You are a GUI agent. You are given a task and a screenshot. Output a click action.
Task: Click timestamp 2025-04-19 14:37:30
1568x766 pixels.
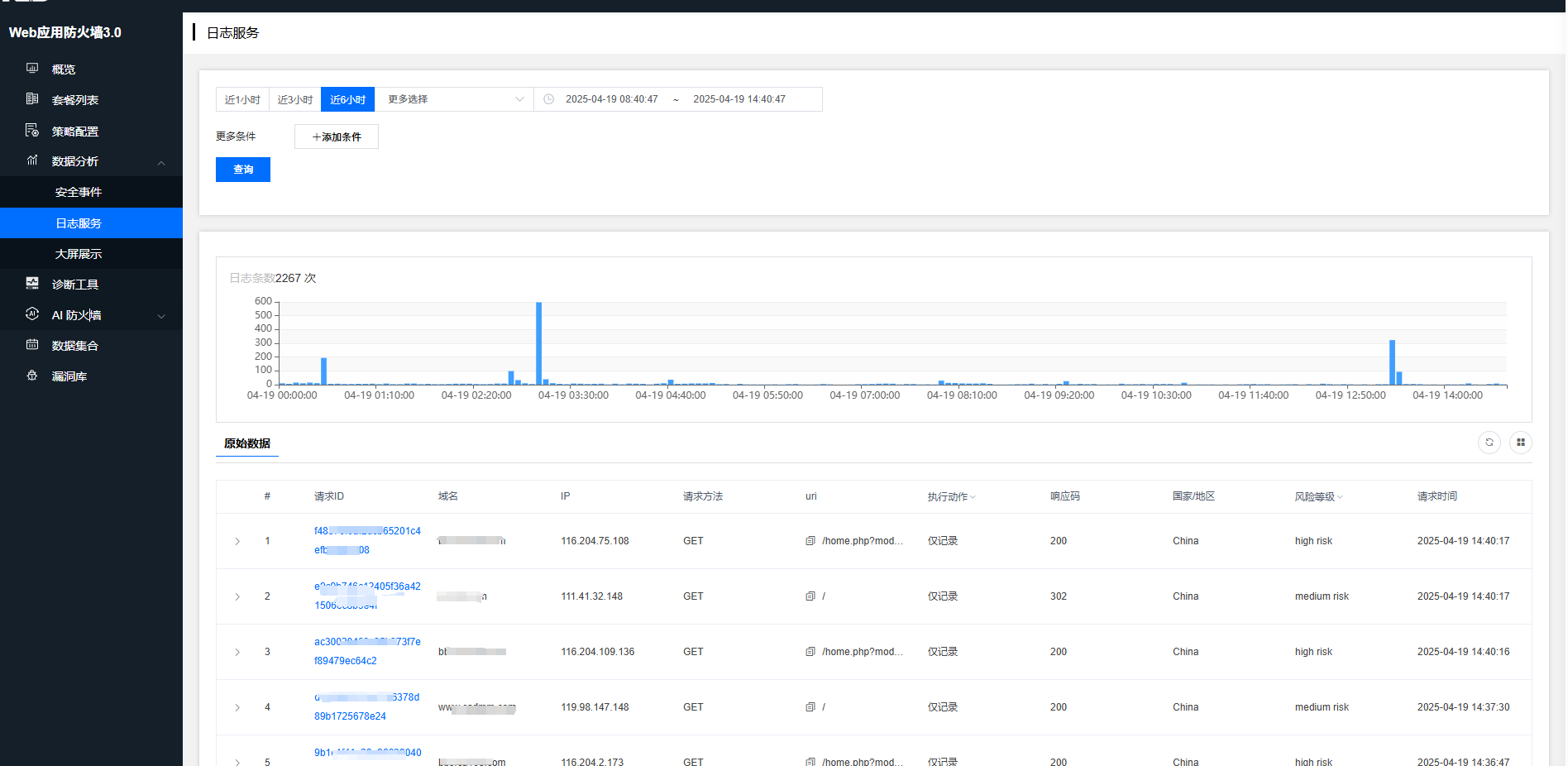click(x=1463, y=707)
